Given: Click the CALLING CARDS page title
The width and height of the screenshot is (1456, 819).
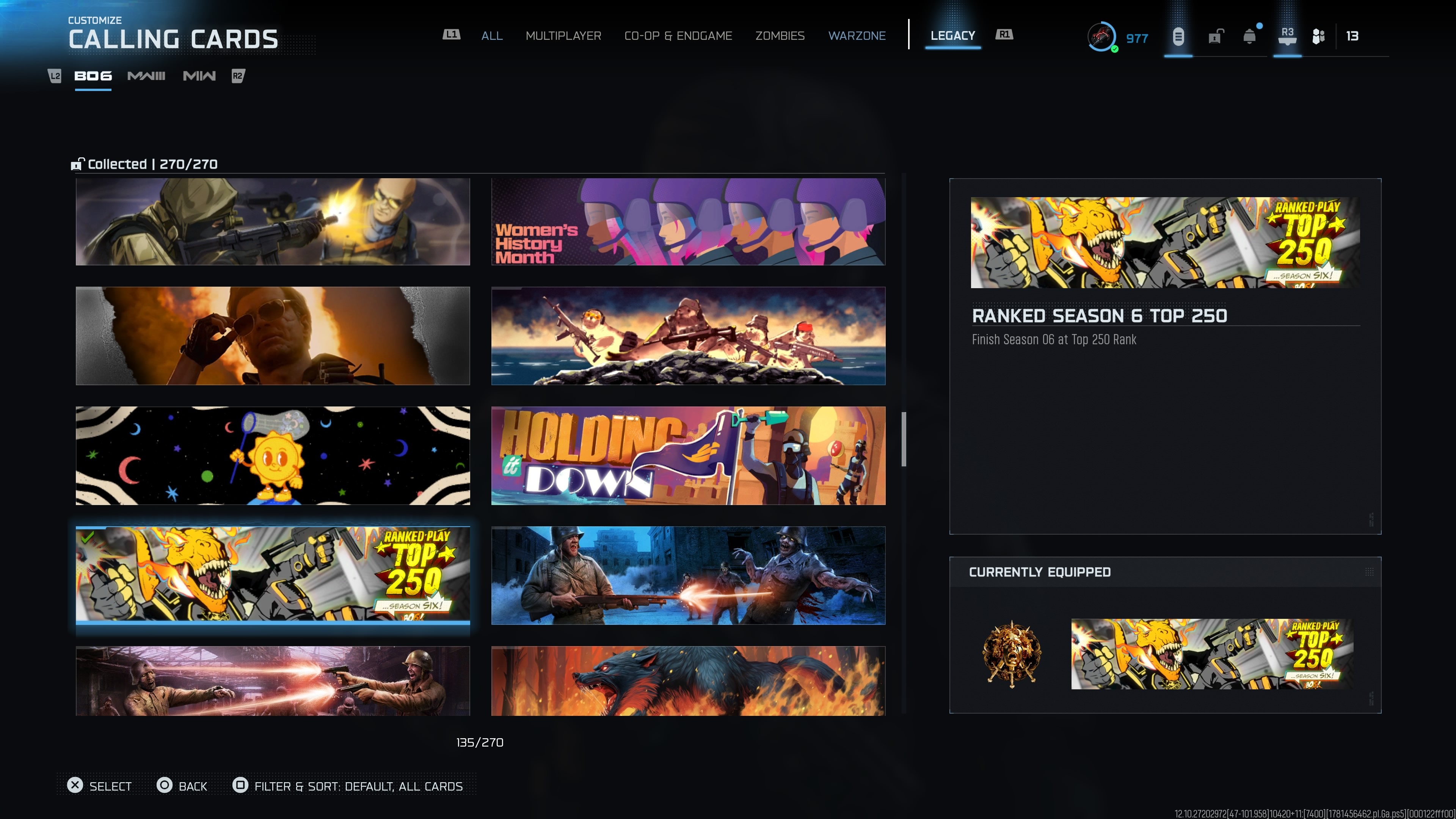Looking at the screenshot, I should point(174,39).
